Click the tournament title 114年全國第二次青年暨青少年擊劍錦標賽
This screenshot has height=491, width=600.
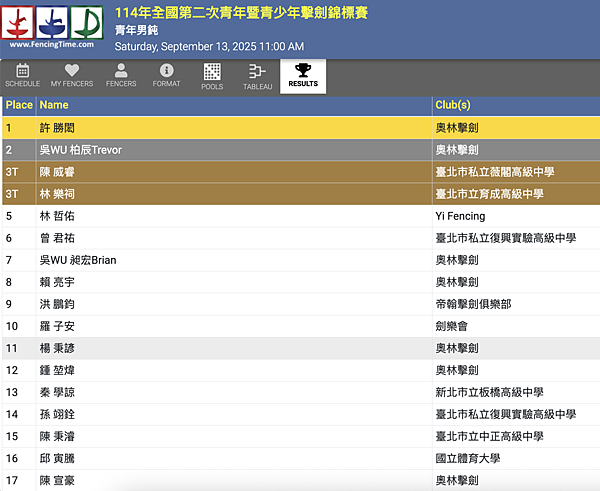point(241,13)
